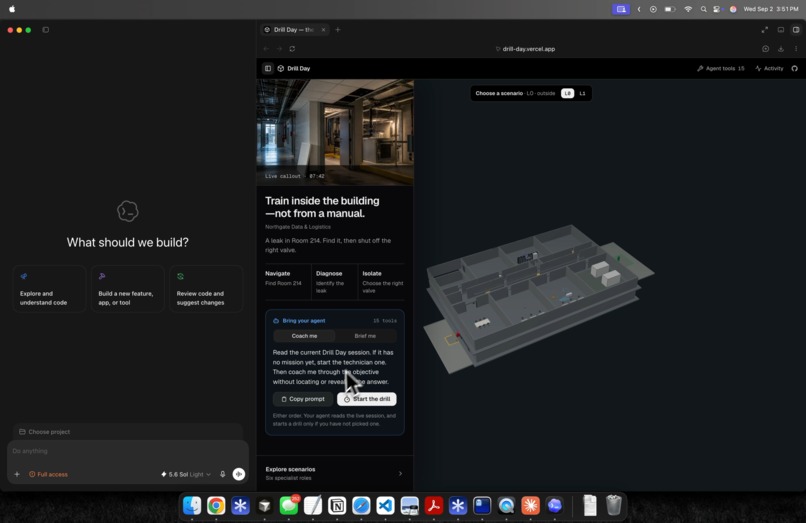This screenshot has width=806, height=523.
Task: Open the Trash in the Dock
Action: click(x=614, y=506)
